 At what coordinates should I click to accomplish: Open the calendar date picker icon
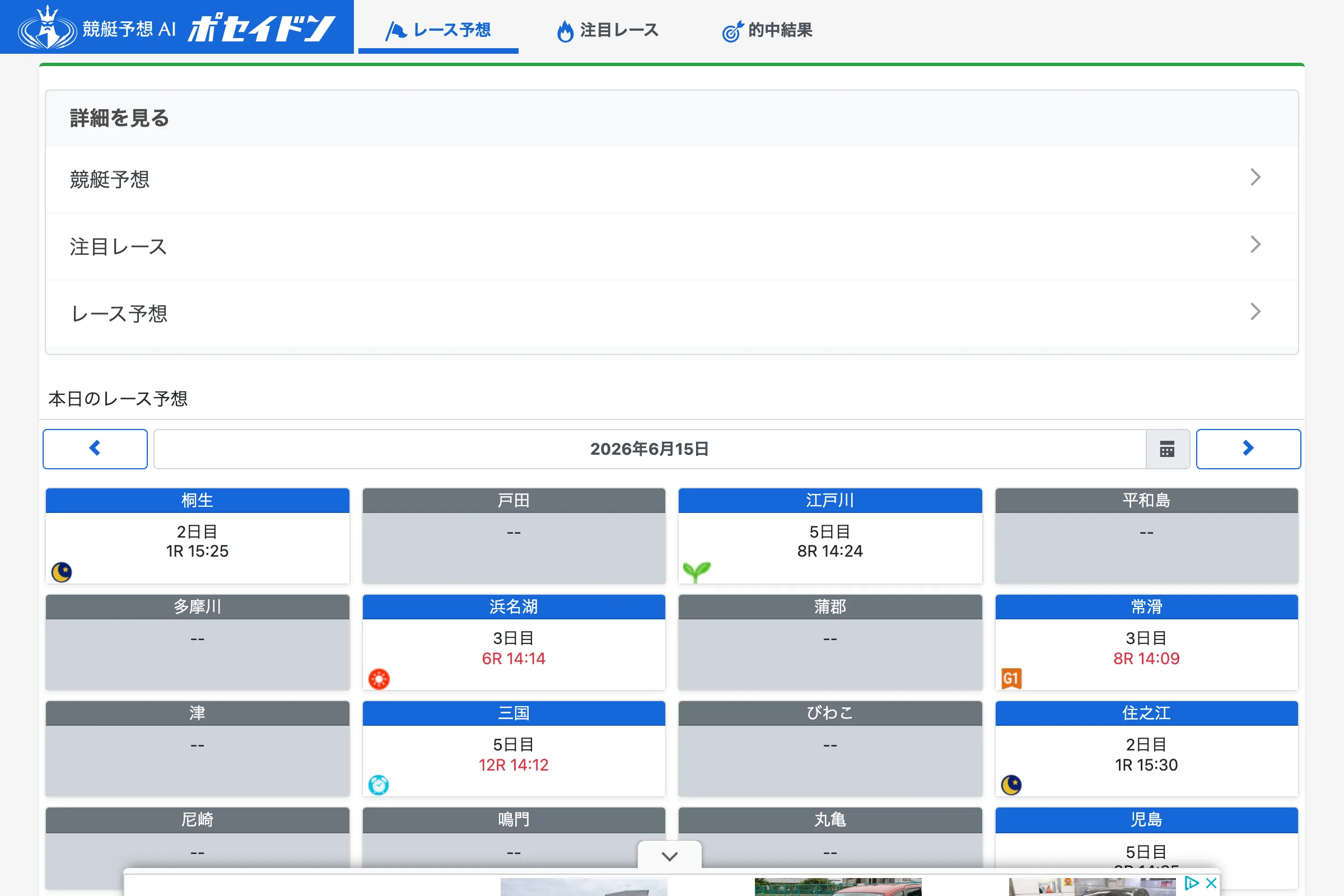tap(1168, 449)
